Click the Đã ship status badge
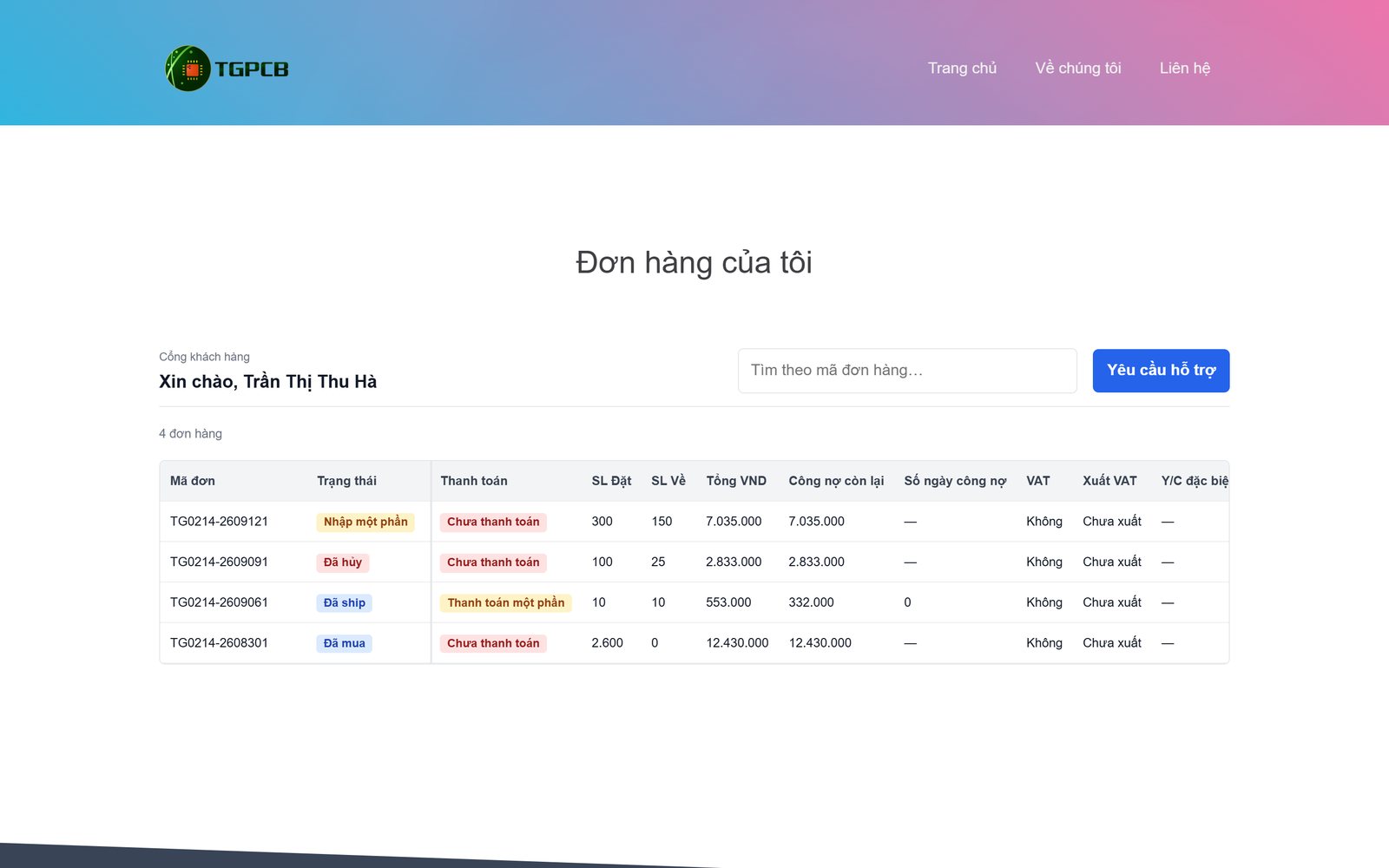1389x868 pixels. pos(345,602)
